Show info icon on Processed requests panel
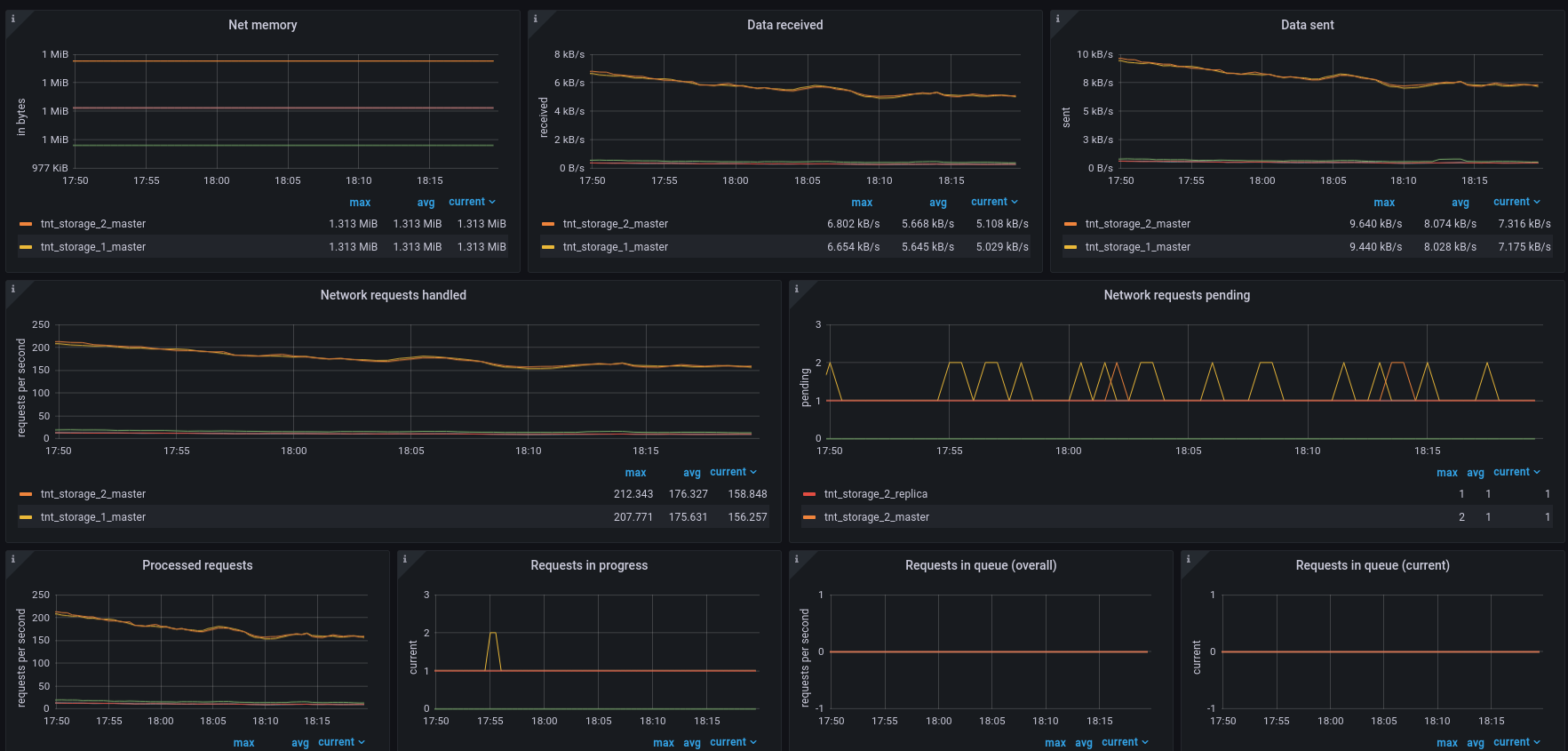This screenshot has height=751, width=1568. pos(13,559)
